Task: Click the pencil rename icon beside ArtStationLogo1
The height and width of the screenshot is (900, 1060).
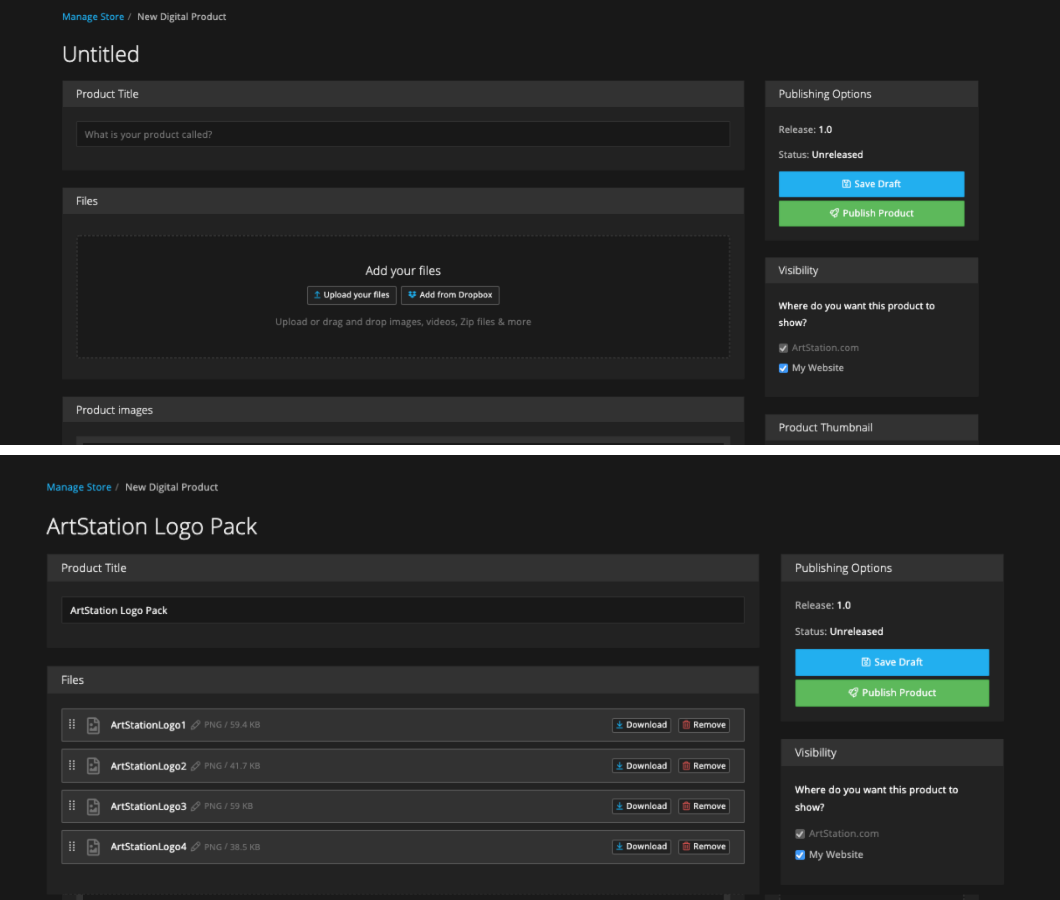Action: tap(196, 725)
